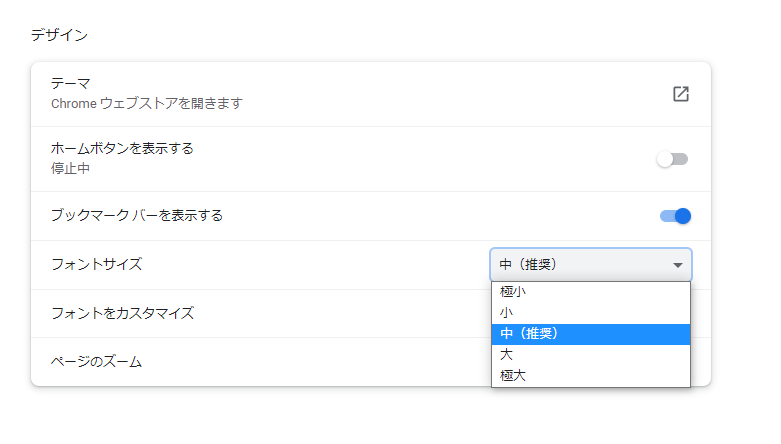
Task: Click the デザイン section heading
Action: coord(59,35)
